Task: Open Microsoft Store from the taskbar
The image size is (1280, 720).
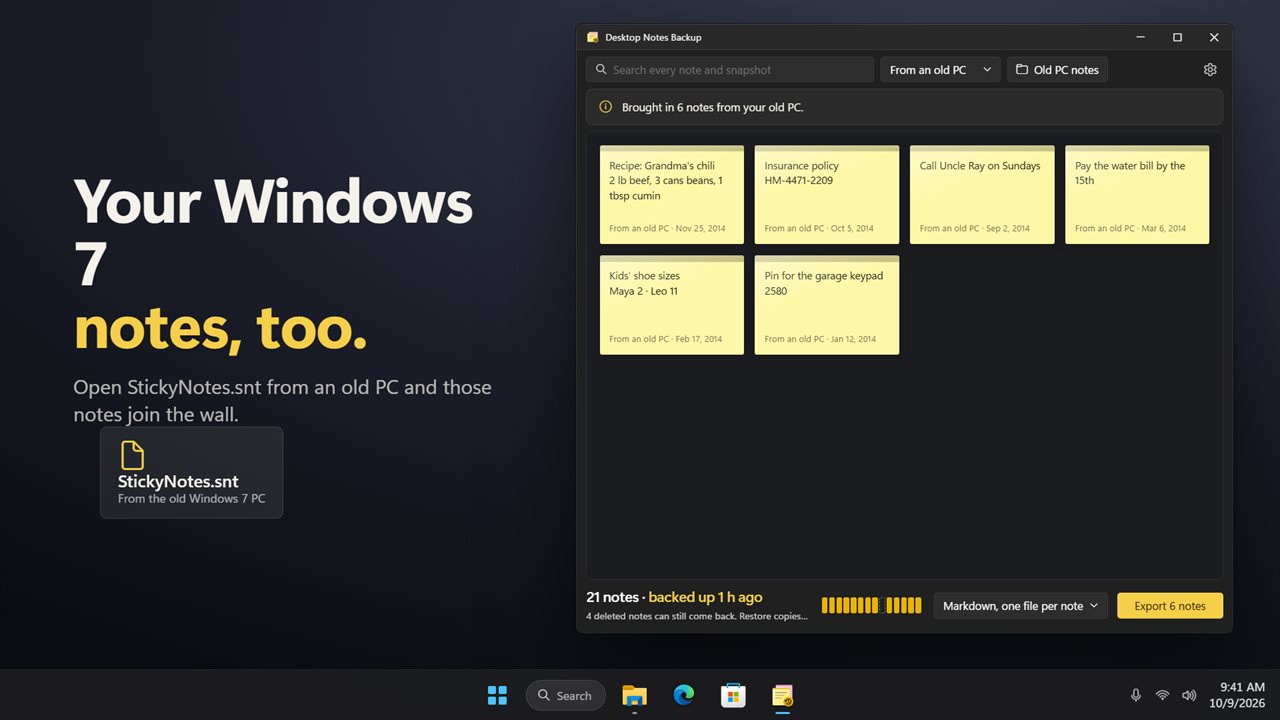Action: (x=733, y=695)
